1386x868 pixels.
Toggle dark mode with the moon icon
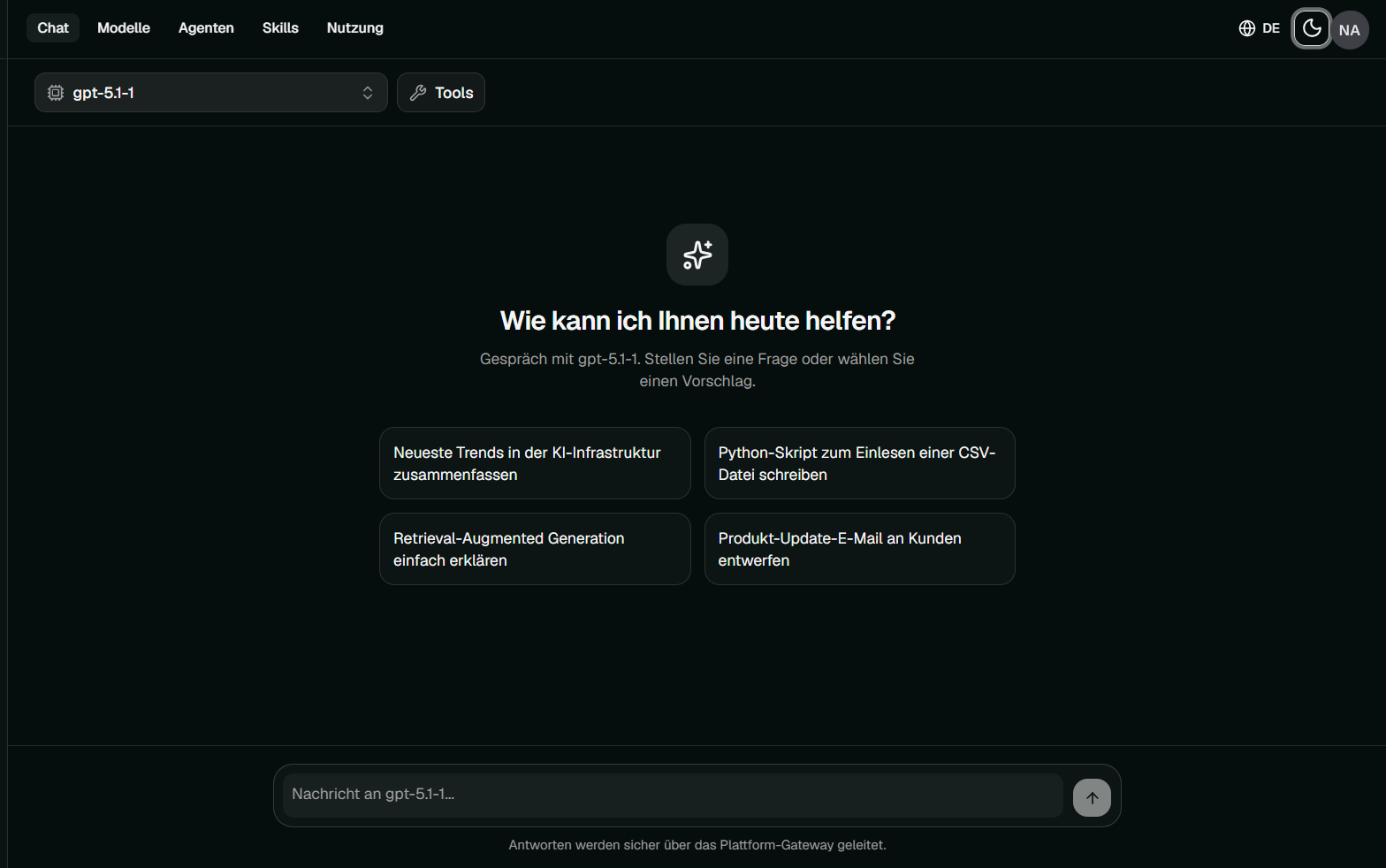click(1312, 29)
